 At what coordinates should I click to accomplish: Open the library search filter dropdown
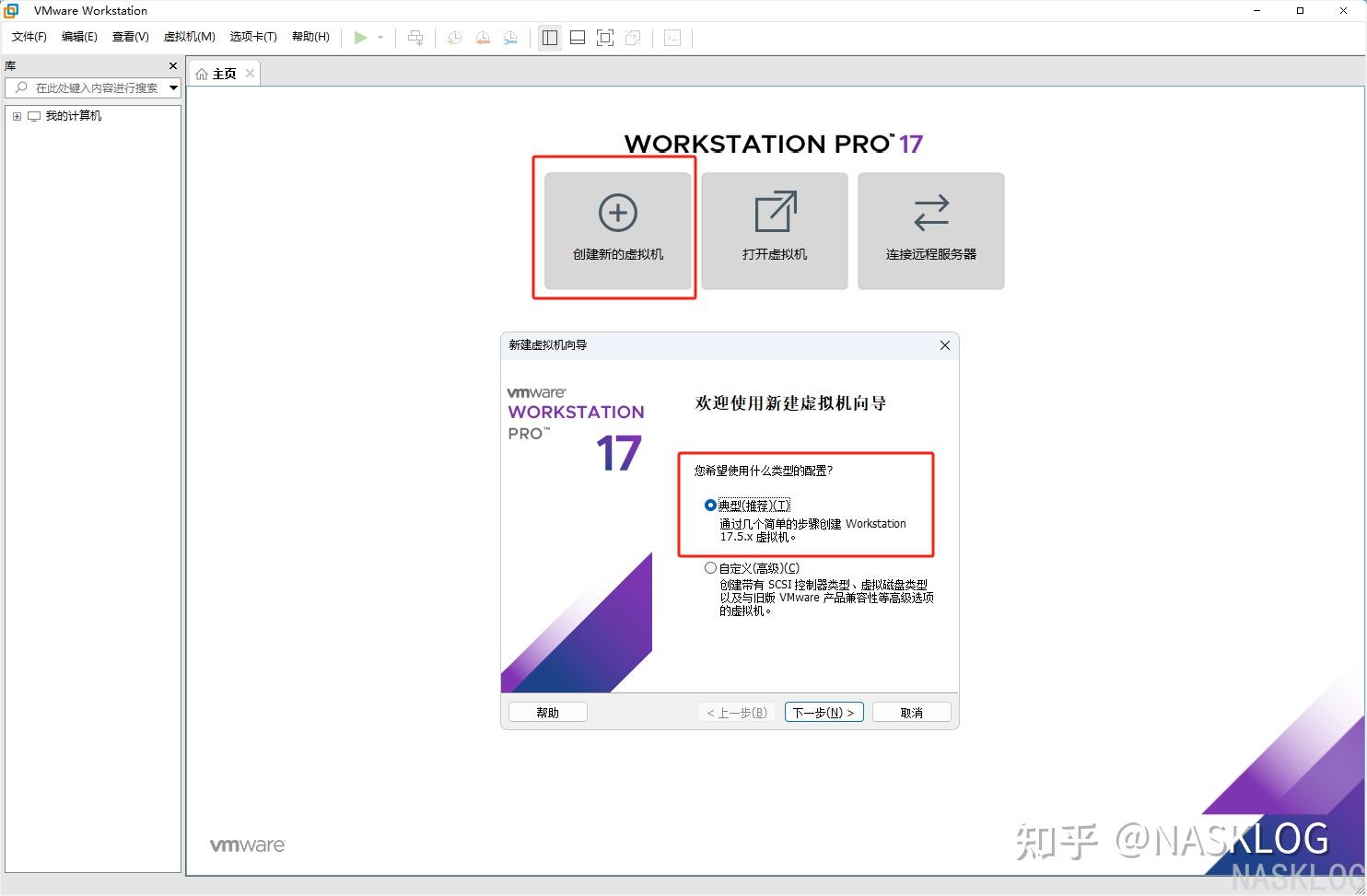(x=174, y=87)
